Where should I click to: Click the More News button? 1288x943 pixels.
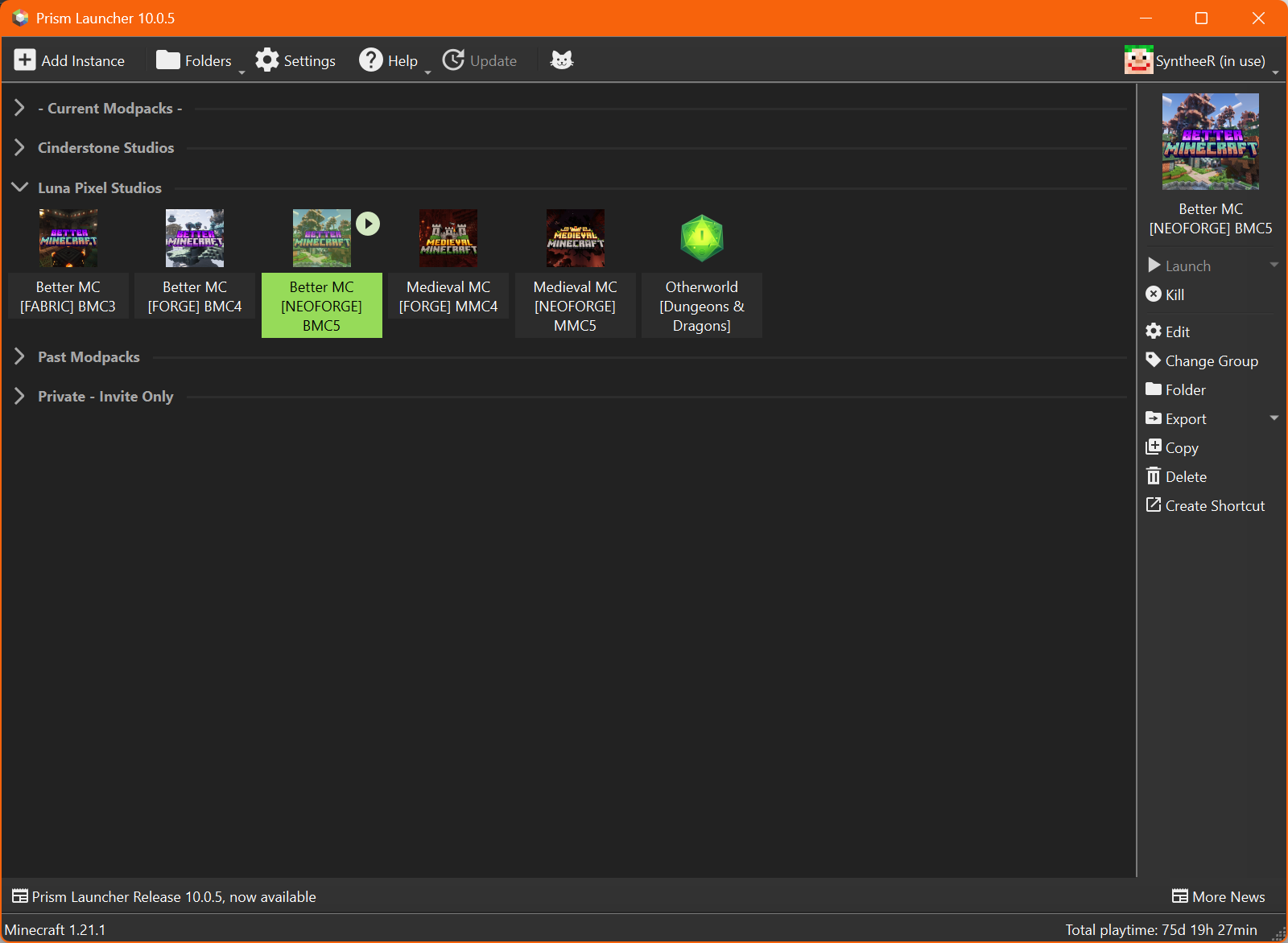coord(1219,896)
